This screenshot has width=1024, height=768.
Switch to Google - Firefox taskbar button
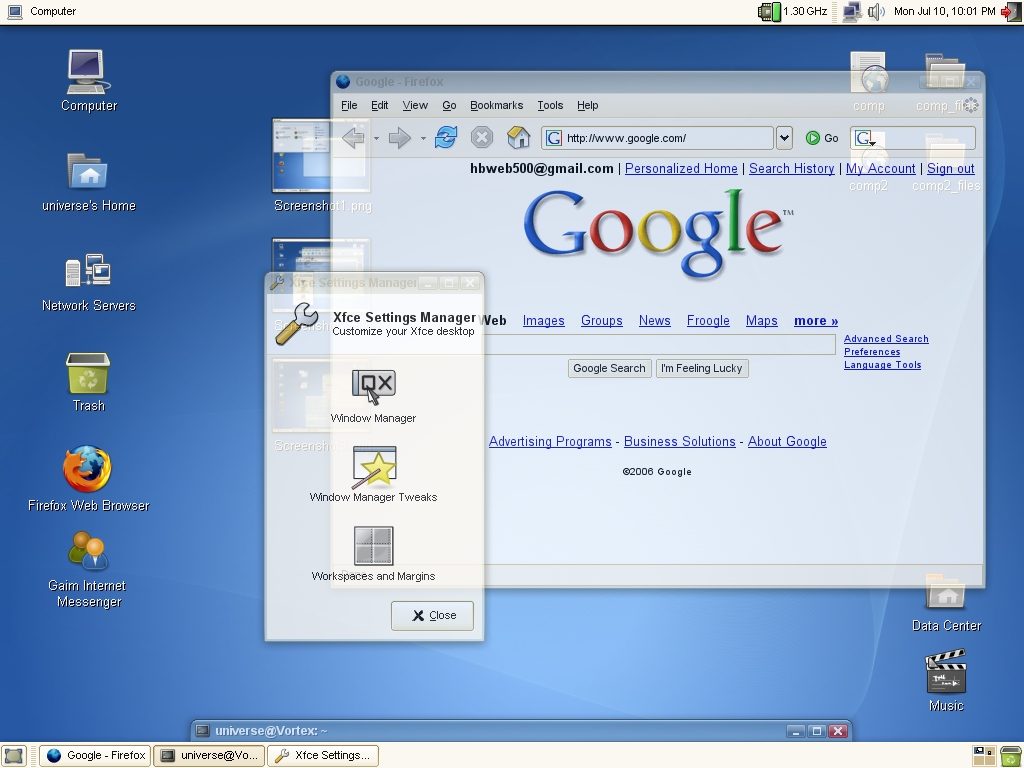click(95, 756)
